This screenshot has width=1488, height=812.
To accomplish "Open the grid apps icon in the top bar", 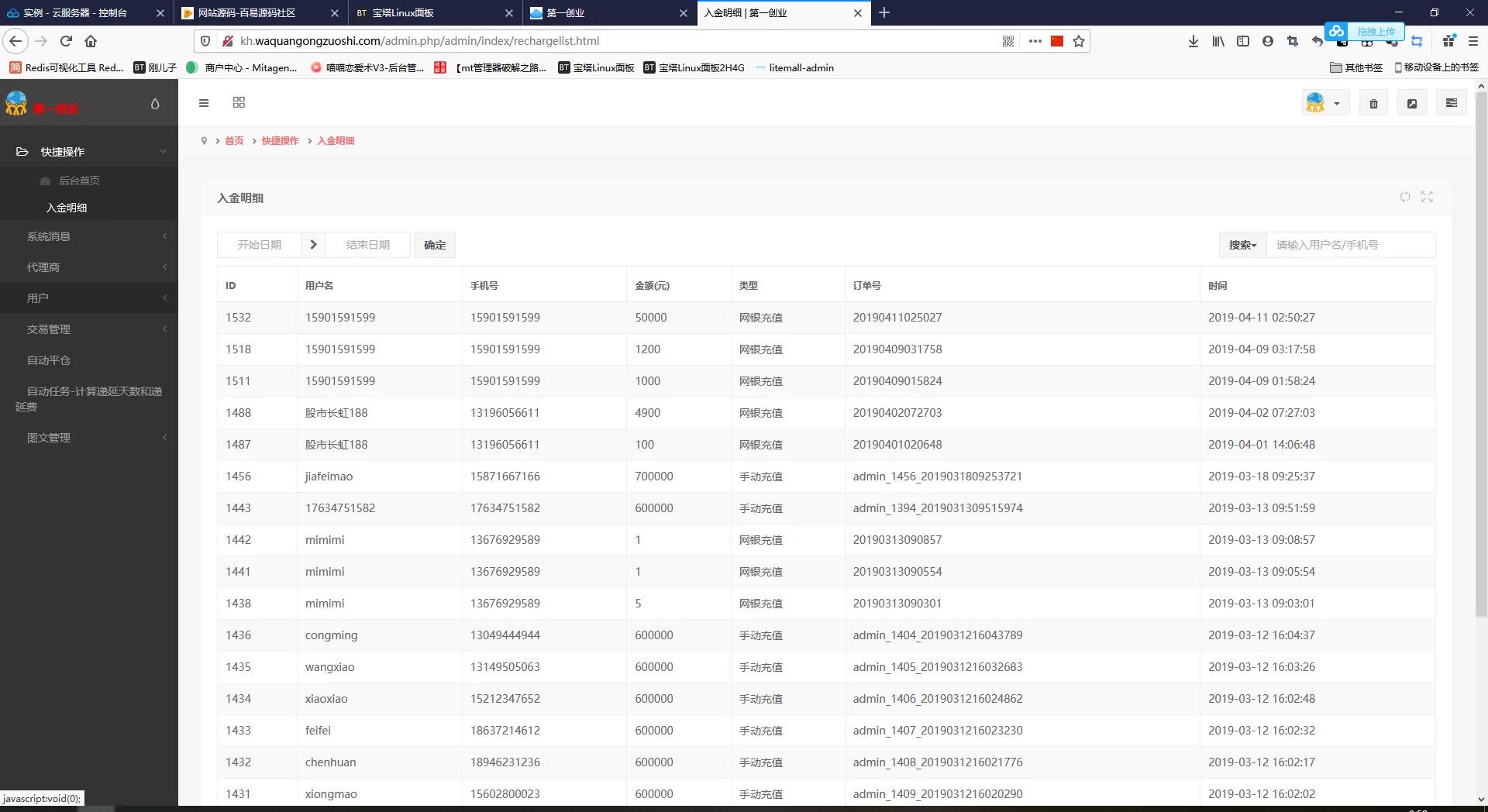I will [x=239, y=102].
